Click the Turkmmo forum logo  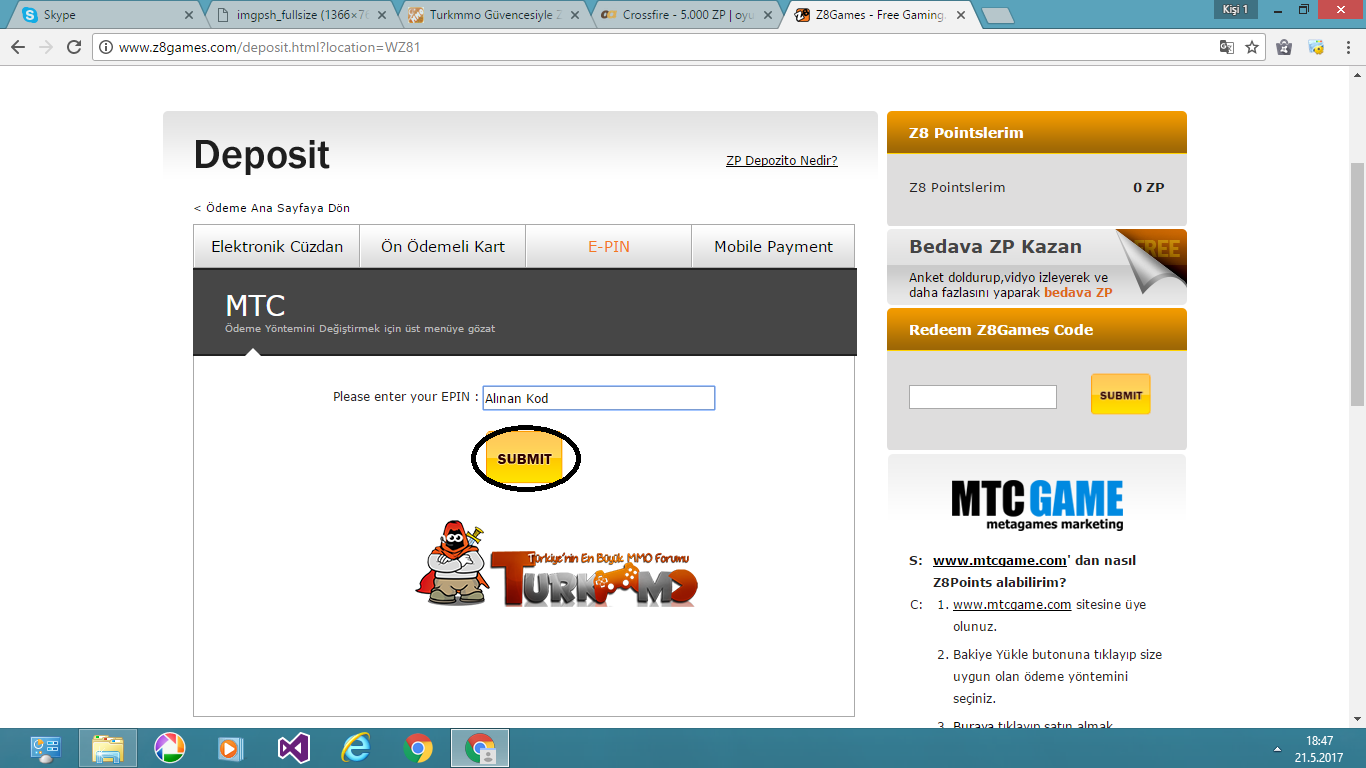(x=556, y=564)
